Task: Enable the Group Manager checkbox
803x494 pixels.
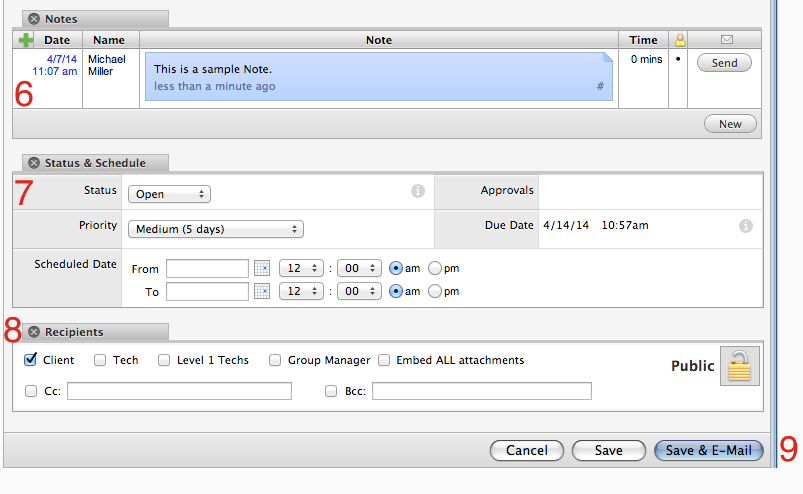Action: click(x=275, y=361)
